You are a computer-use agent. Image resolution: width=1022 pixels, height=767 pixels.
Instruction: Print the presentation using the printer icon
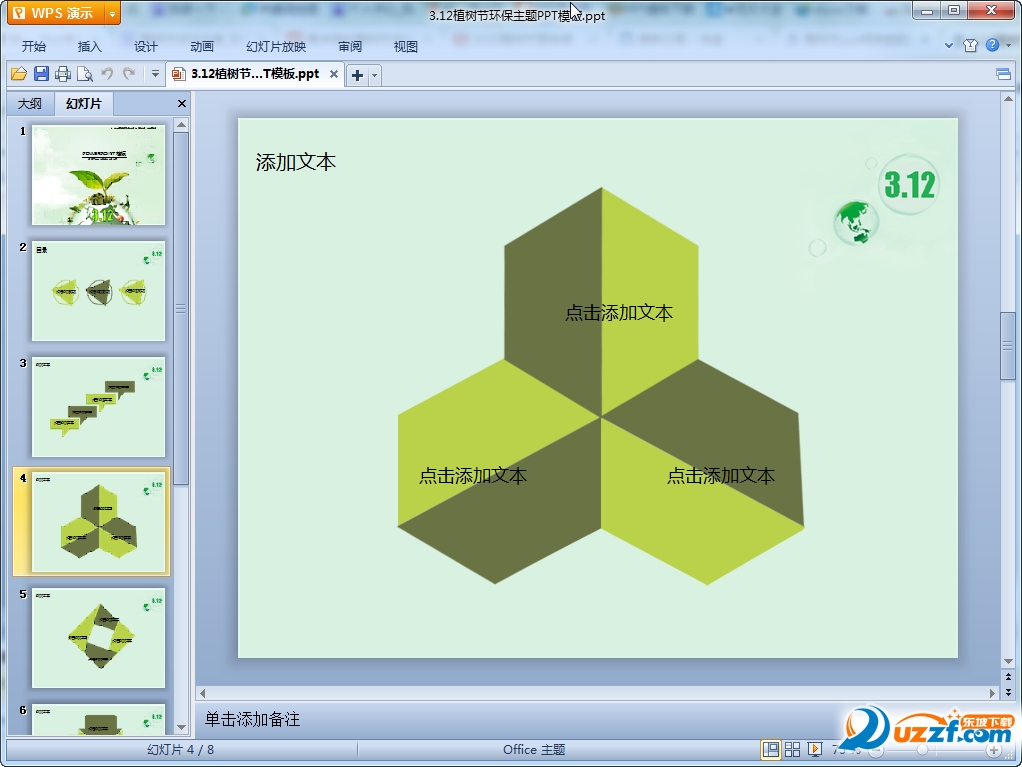[63, 74]
